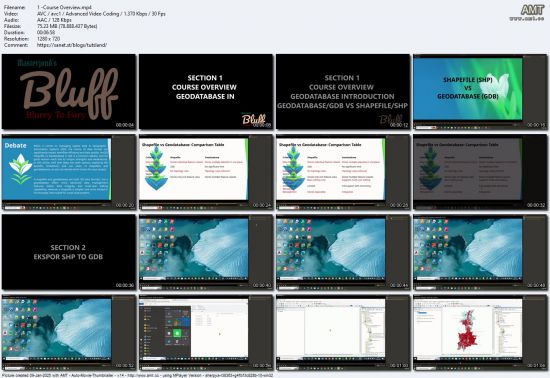Screen dimensions: 550x378
Task: Click the comment URL 'https://sanet.st/blogs/tutsland/'
Action: [x=72, y=45]
